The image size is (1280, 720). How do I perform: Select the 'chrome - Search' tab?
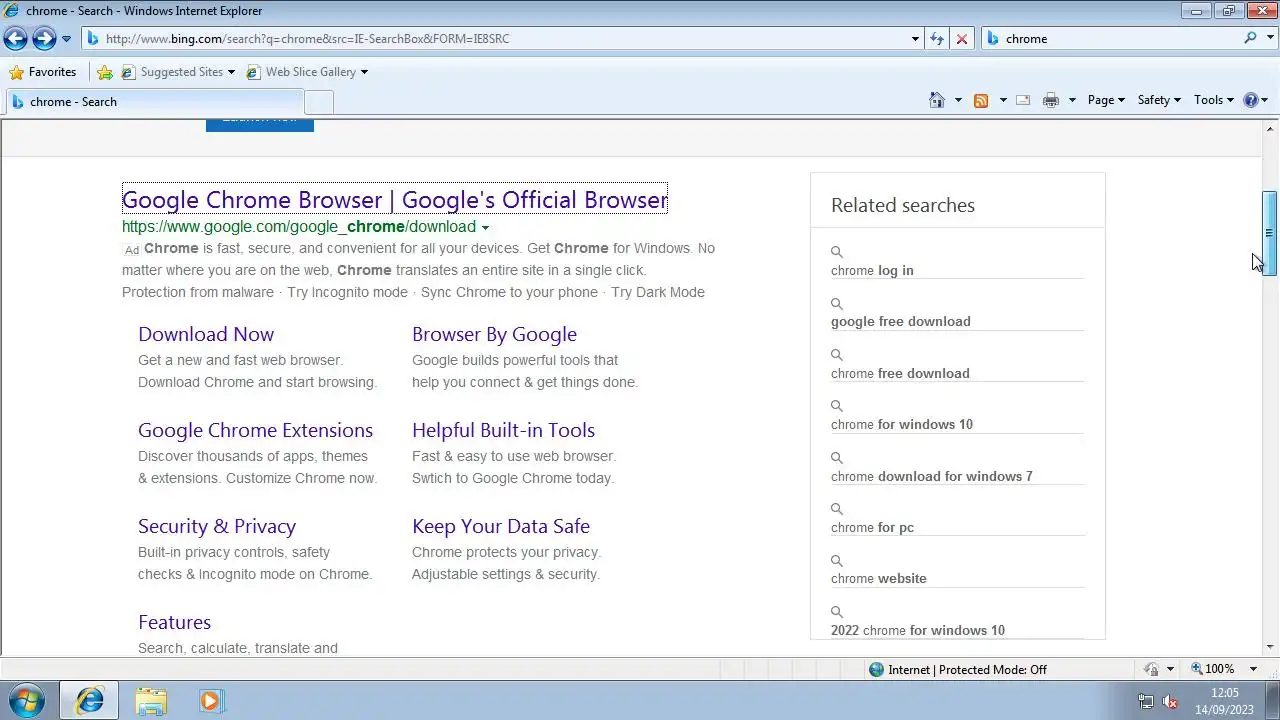tap(154, 102)
